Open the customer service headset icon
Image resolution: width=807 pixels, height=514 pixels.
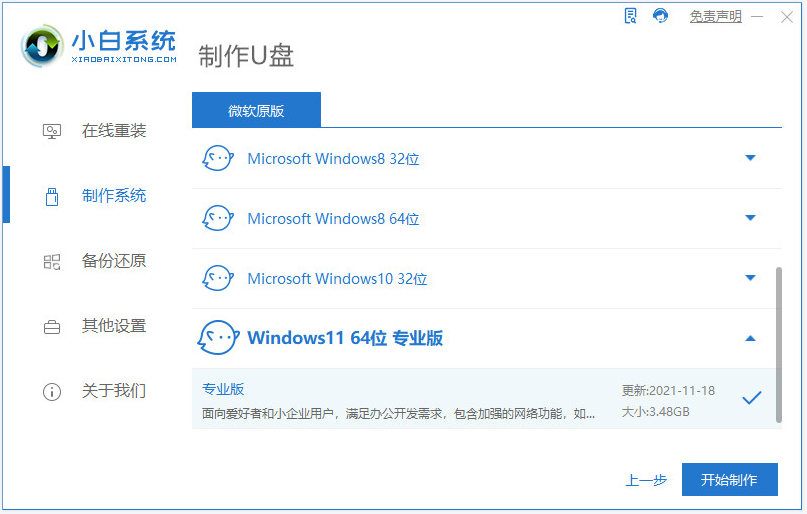pos(660,16)
